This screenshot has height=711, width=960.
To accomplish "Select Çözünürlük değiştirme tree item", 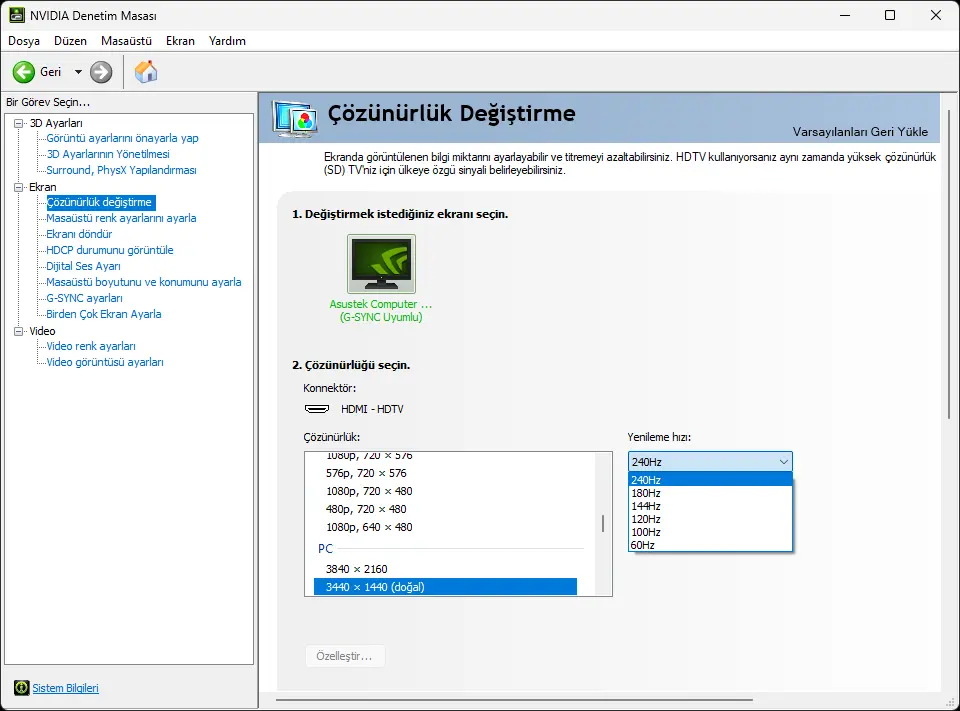I will click(101, 202).
